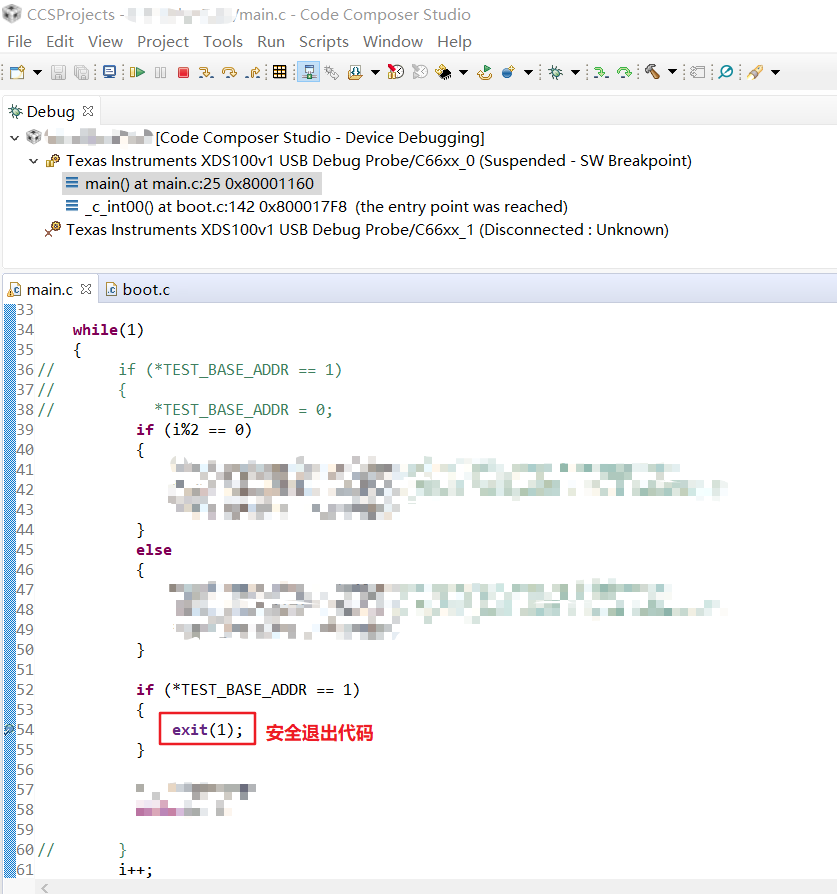Click the profile clock icon

(x=396, y=72)
